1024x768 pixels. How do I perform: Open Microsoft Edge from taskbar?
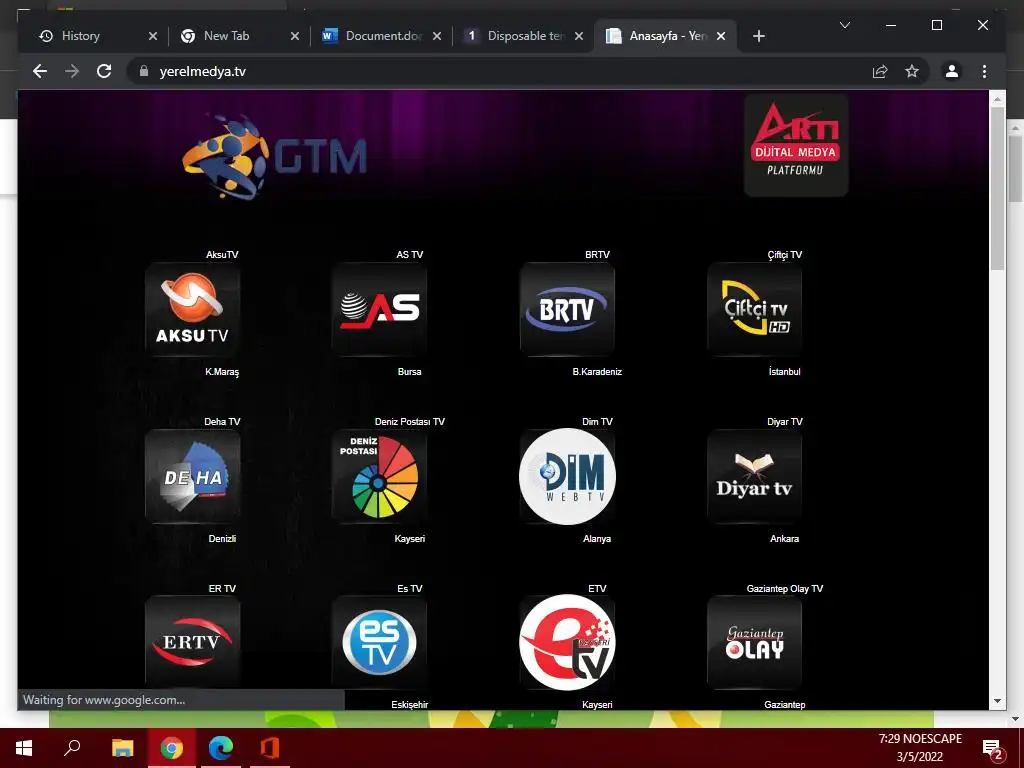point(221,748)
